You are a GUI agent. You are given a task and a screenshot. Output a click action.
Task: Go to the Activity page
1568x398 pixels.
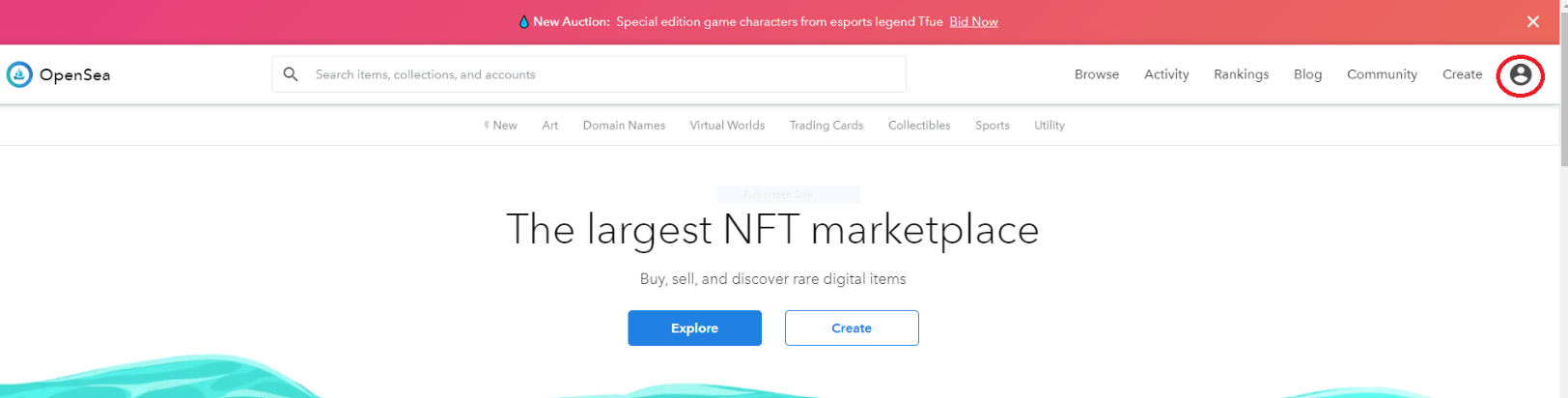tap(1165, 74)
